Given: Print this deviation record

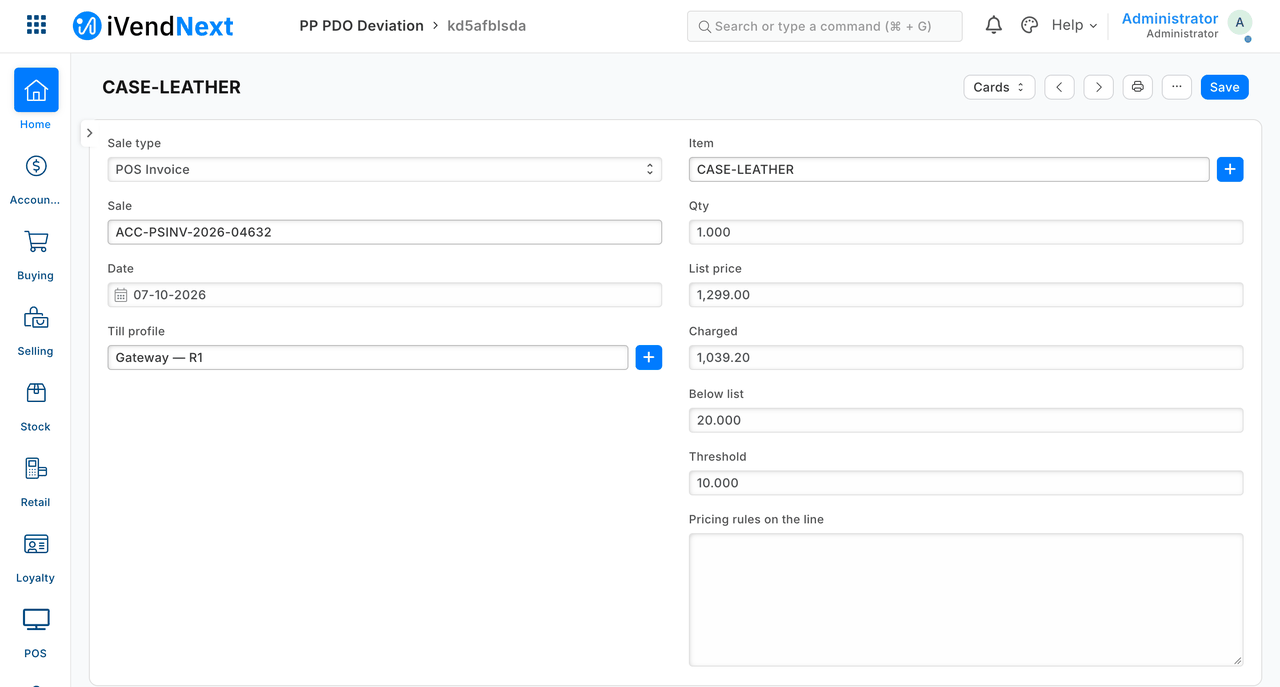Looking at the screenshot, I should point(1138,87).
